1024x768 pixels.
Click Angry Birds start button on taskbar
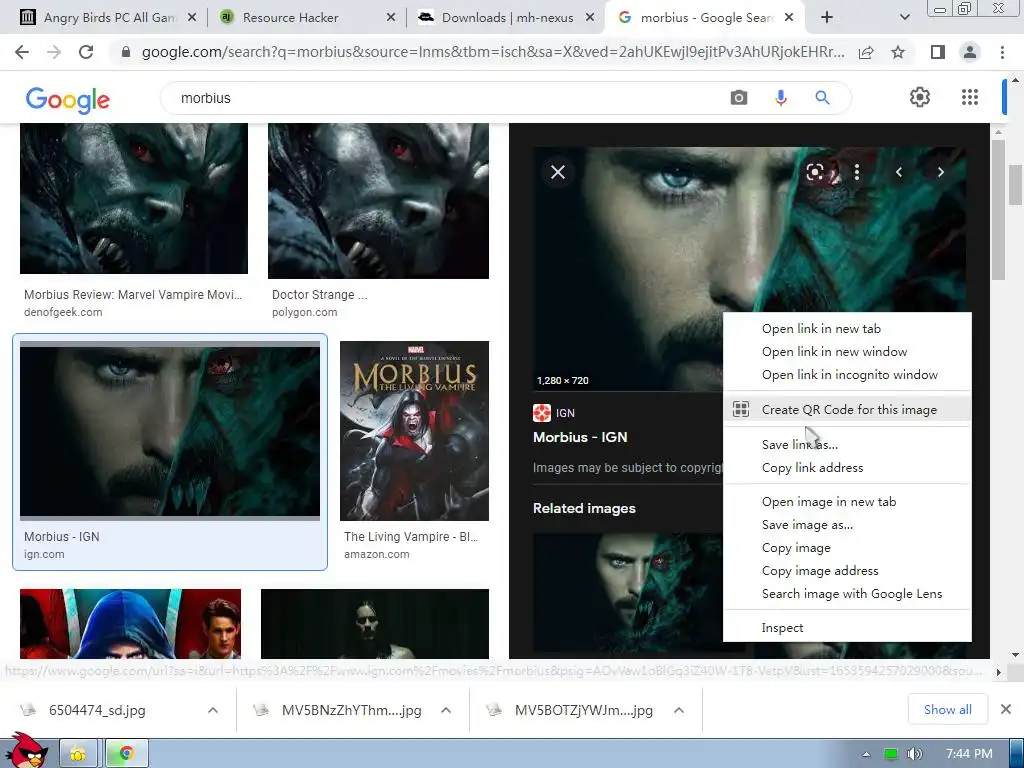26,750
